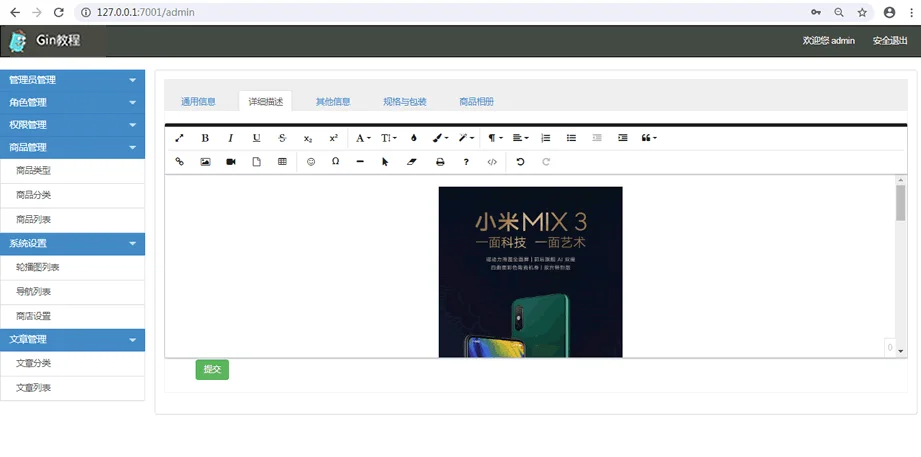This screenshot has height=457, width=921.
Task: Insert an unordered bullet list
Action: (x=571, y=138)
